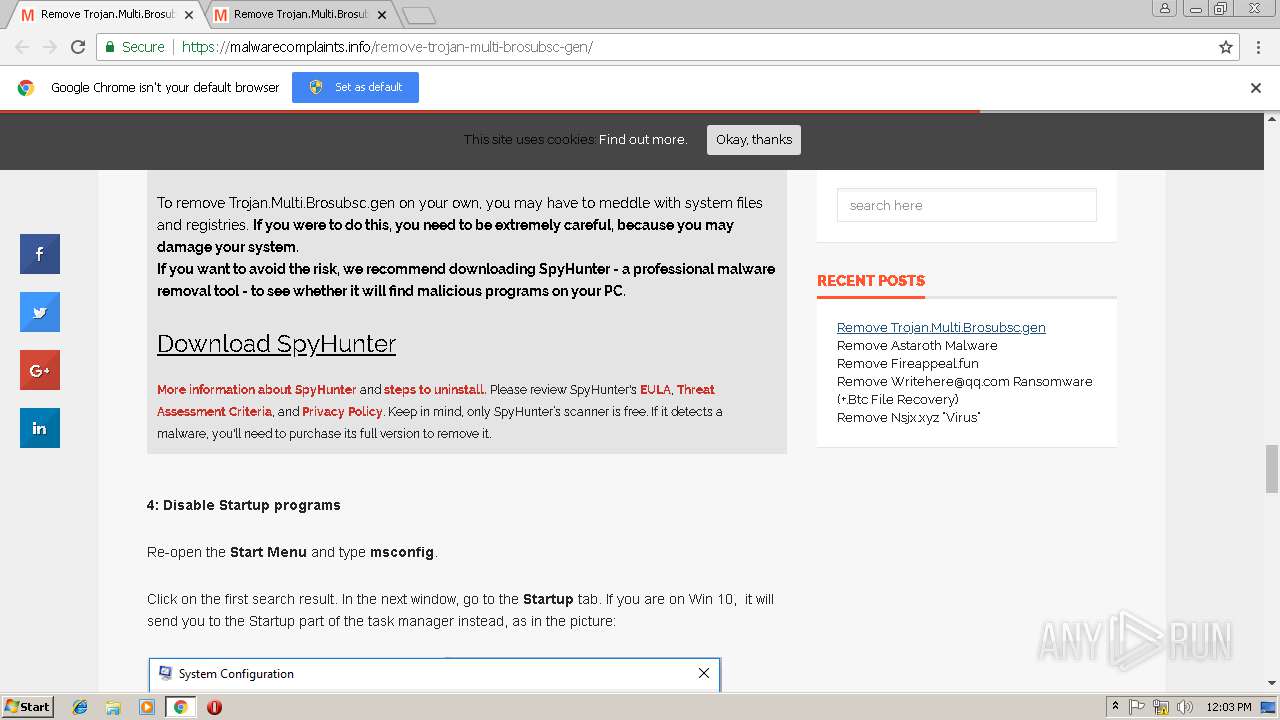
Task: Click the vertical scrollbar thumb
Action: 1272,469
